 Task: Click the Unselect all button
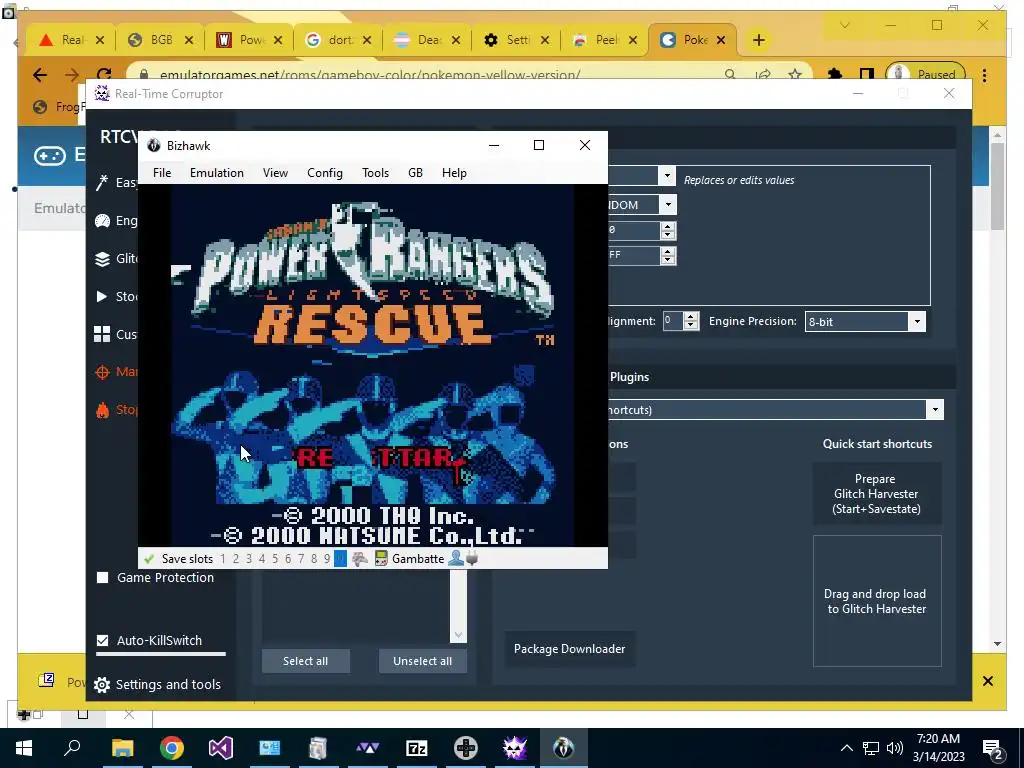[x=423, y=661]
